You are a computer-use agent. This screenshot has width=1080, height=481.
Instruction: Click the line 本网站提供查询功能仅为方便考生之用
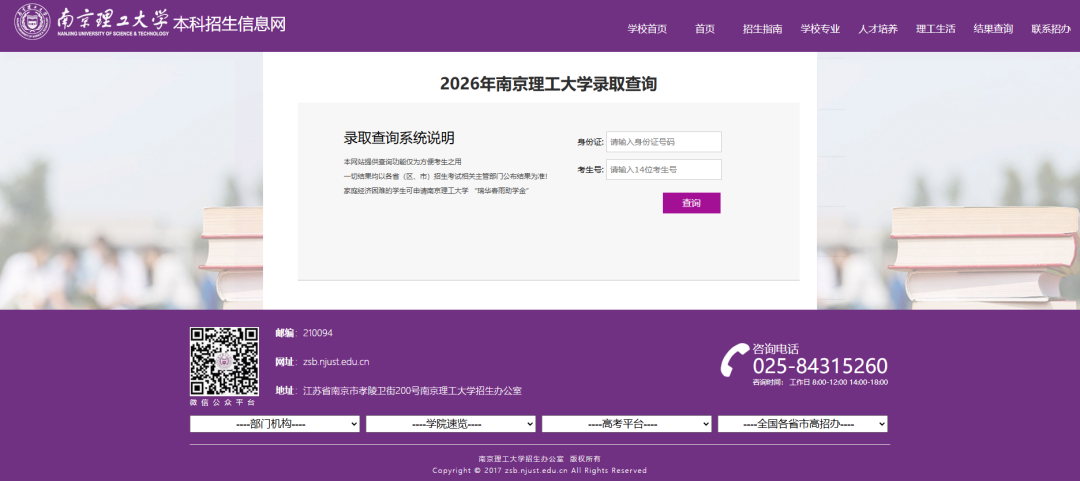pyautogui.click(x=402, y=162)
